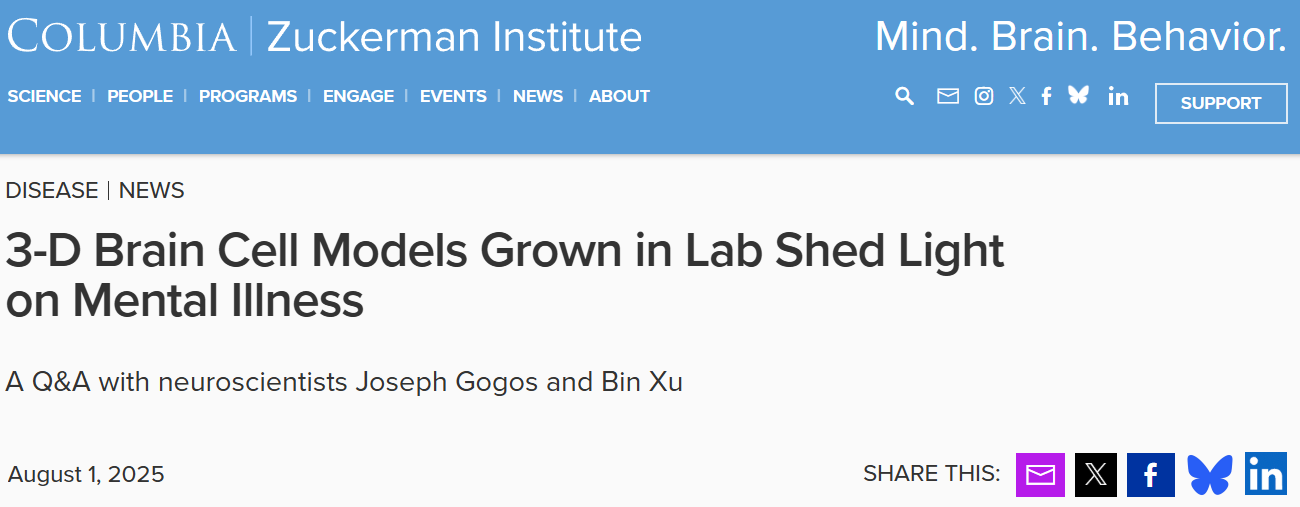This screenshot has height=507, width=1300.
Task: Open the Instagram icon in header
Action: coord(984,96)
